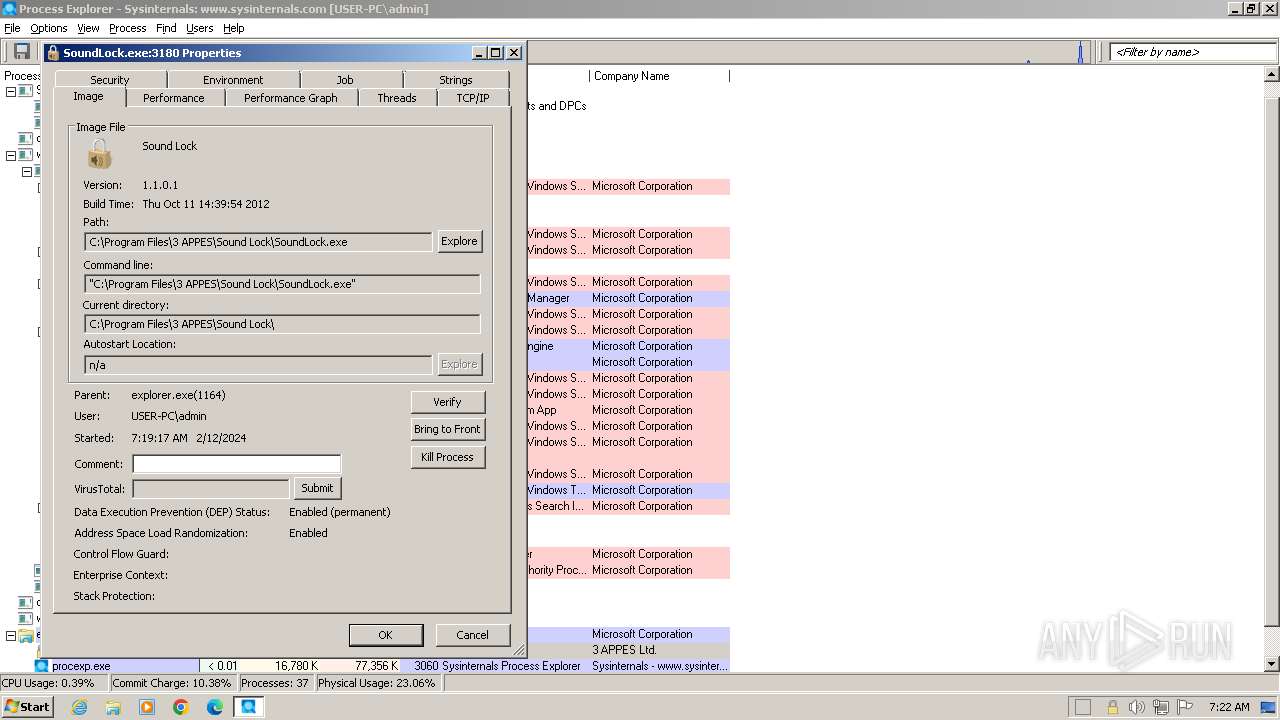Image resolution: width=1280 pixels, height=720 pixels.
Task: Collapse the explorer.exe tree node at bottom
Action: 11,635
